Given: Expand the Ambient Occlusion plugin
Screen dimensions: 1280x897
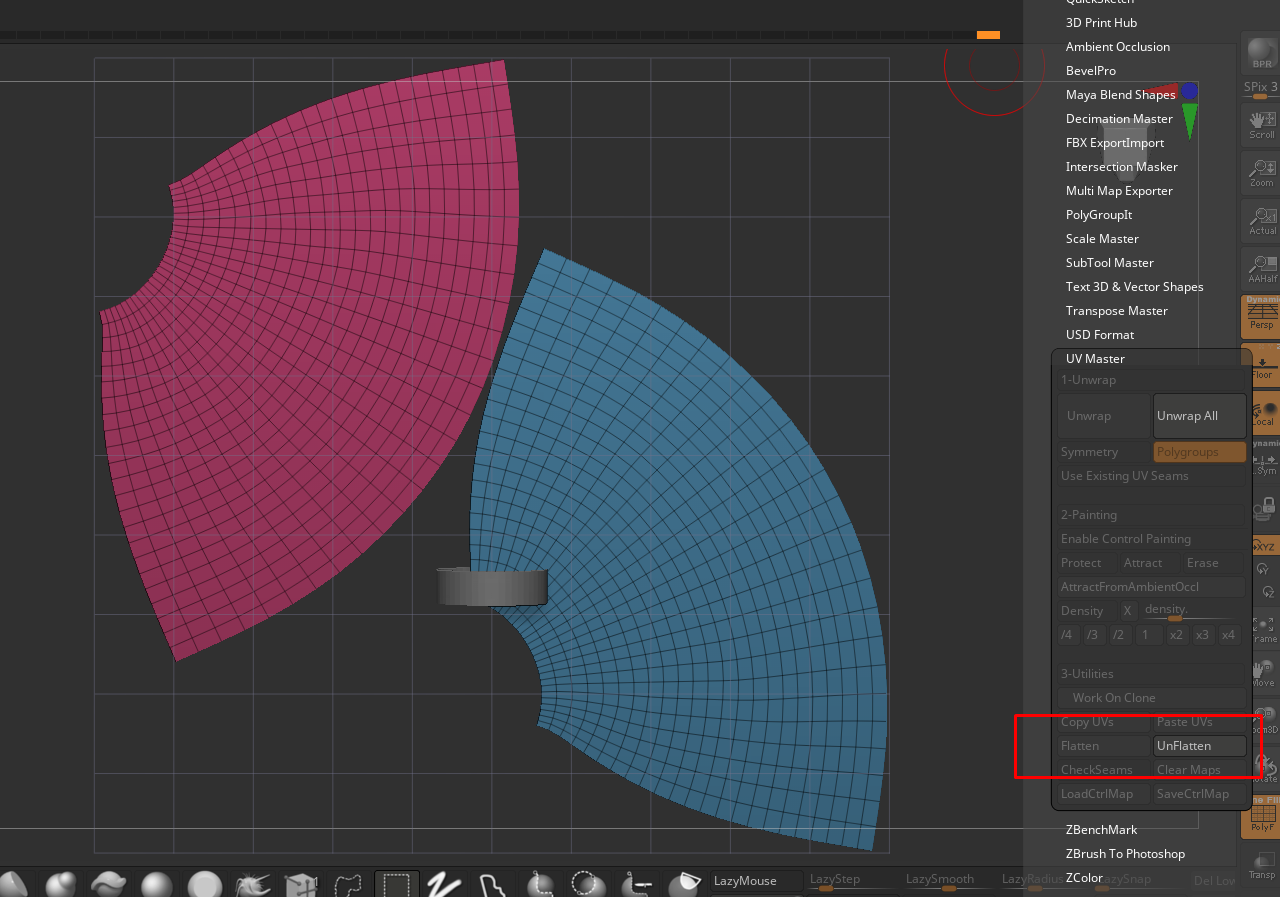Looking at the screenshot, I should pos(1118,47).
